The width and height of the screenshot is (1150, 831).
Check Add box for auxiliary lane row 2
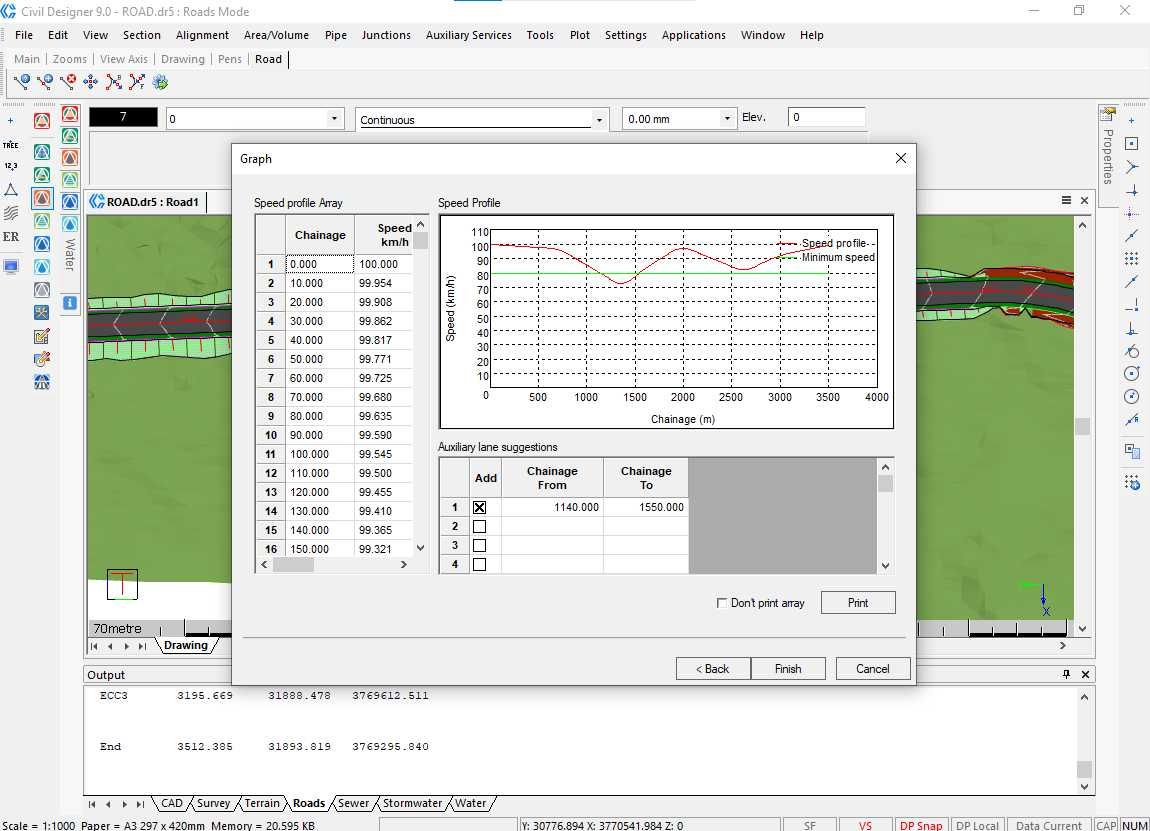(x=480, y=526)
